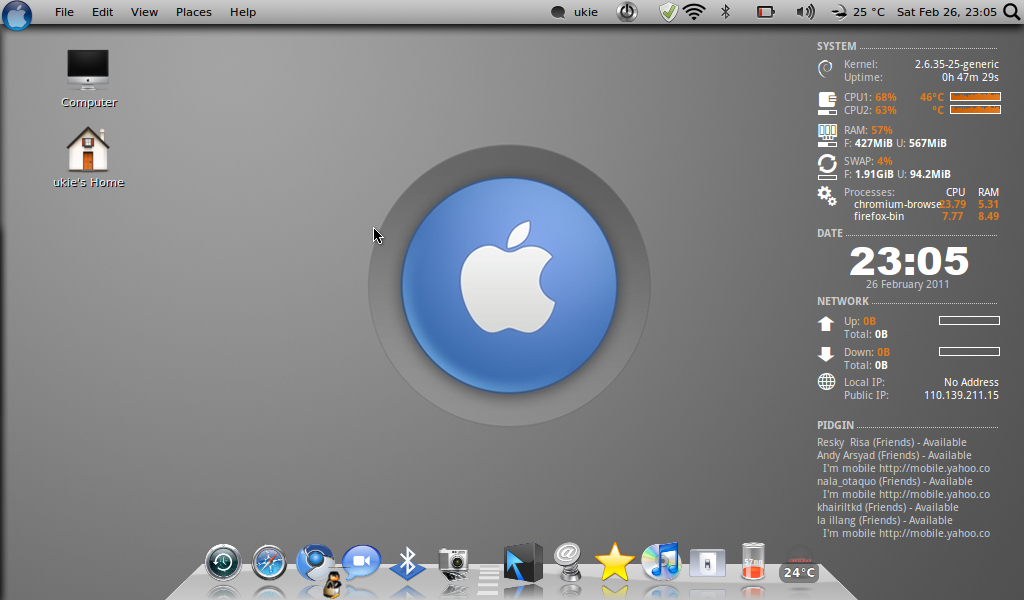Click the chromium-browse process row
The width and height of the screenshot is (1024, 600).
pos(926,204)
